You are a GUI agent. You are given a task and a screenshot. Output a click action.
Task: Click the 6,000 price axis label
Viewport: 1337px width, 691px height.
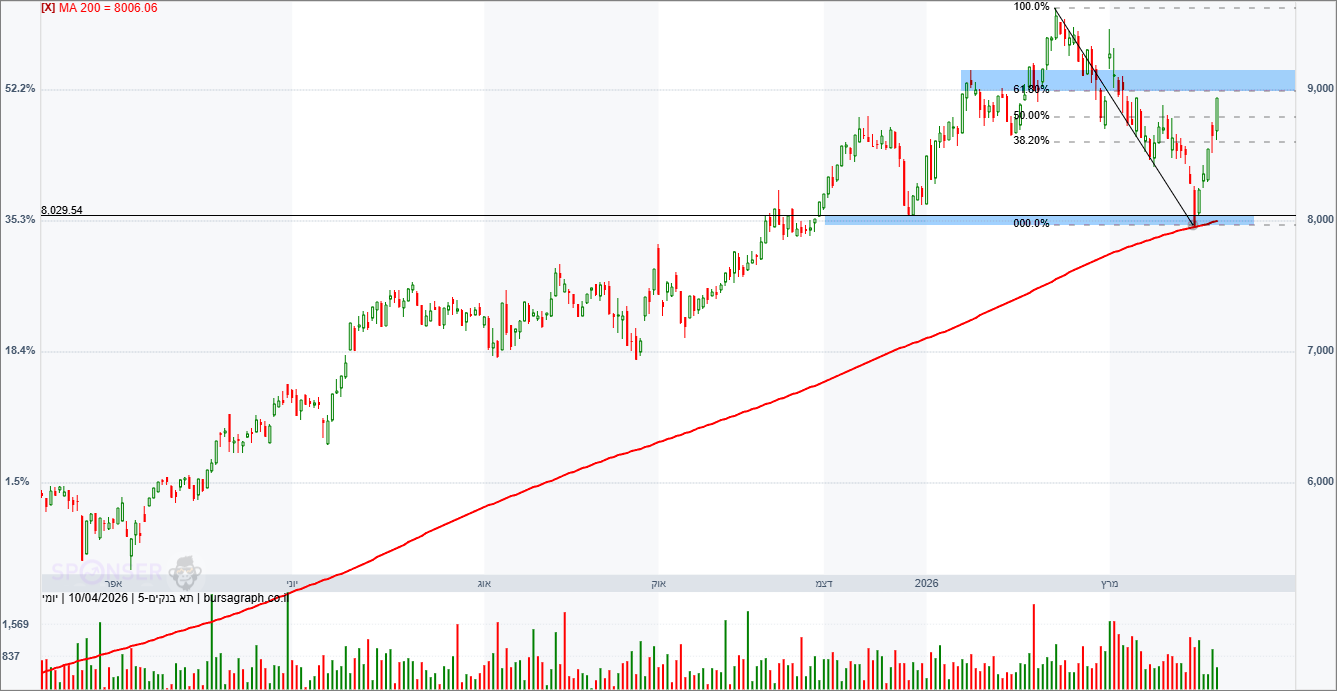[1319, 482]
